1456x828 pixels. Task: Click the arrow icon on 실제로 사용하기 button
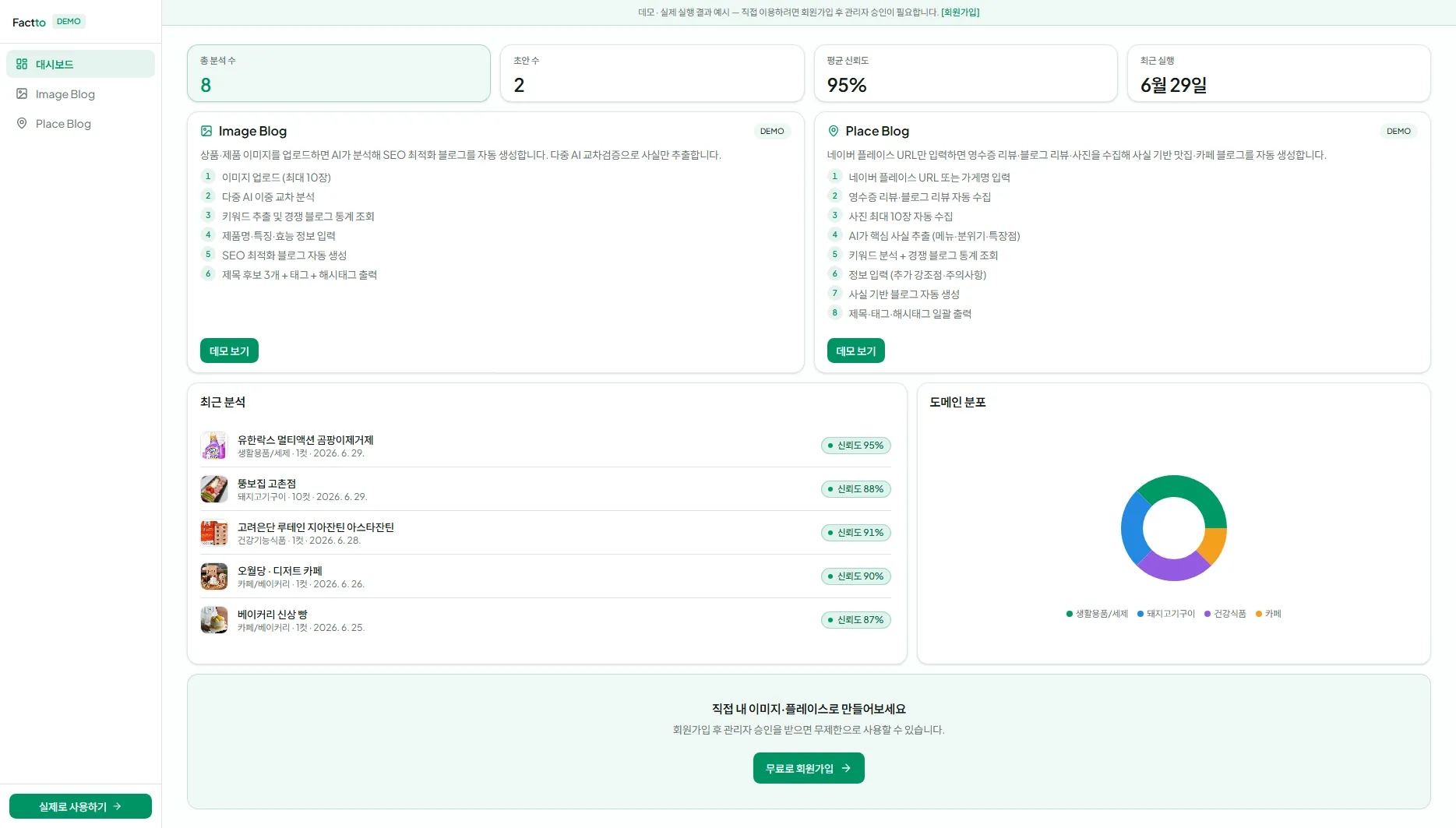117,806
